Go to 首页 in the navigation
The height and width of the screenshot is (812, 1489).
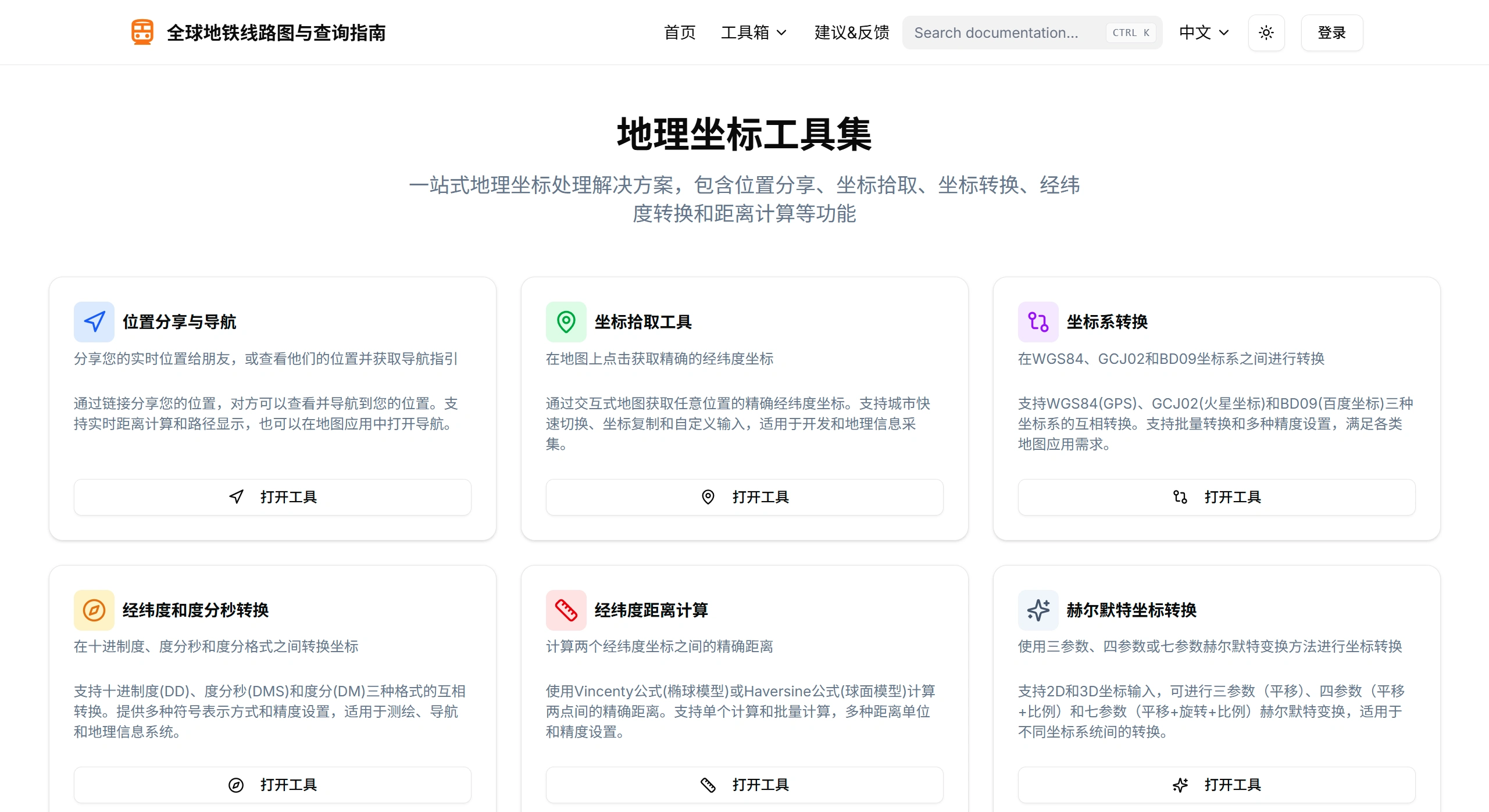[x=679, y=33]
